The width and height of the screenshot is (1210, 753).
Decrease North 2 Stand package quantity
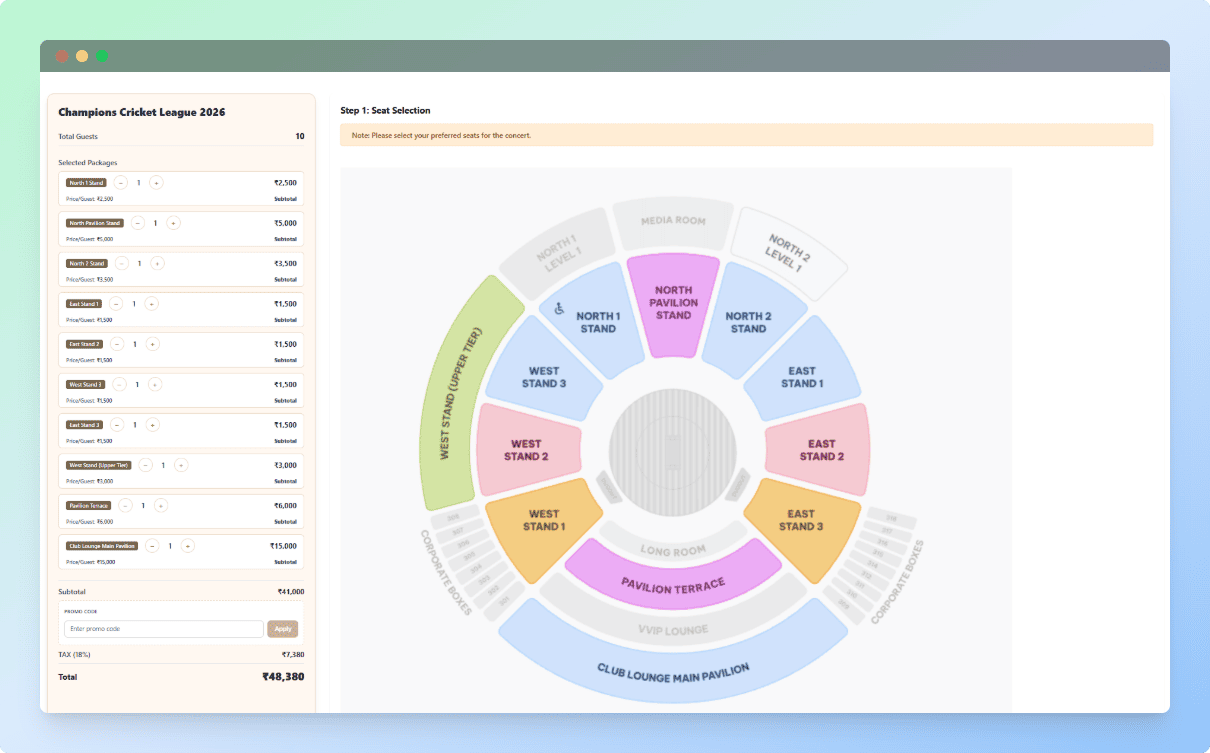122,263
